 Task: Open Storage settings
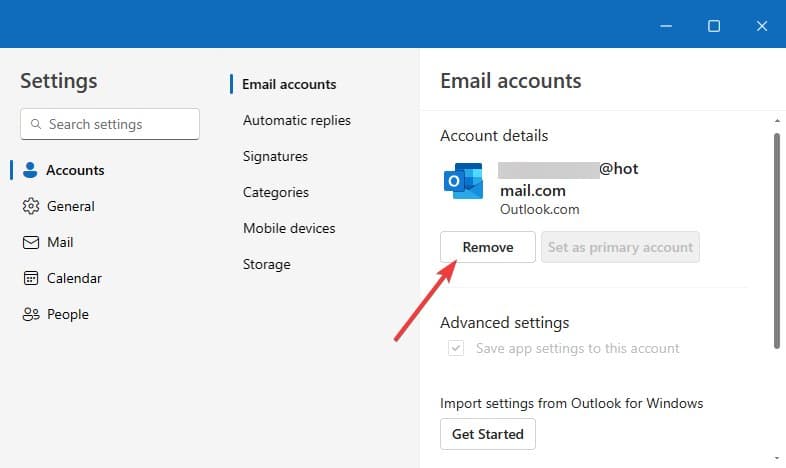click(266, 265)
